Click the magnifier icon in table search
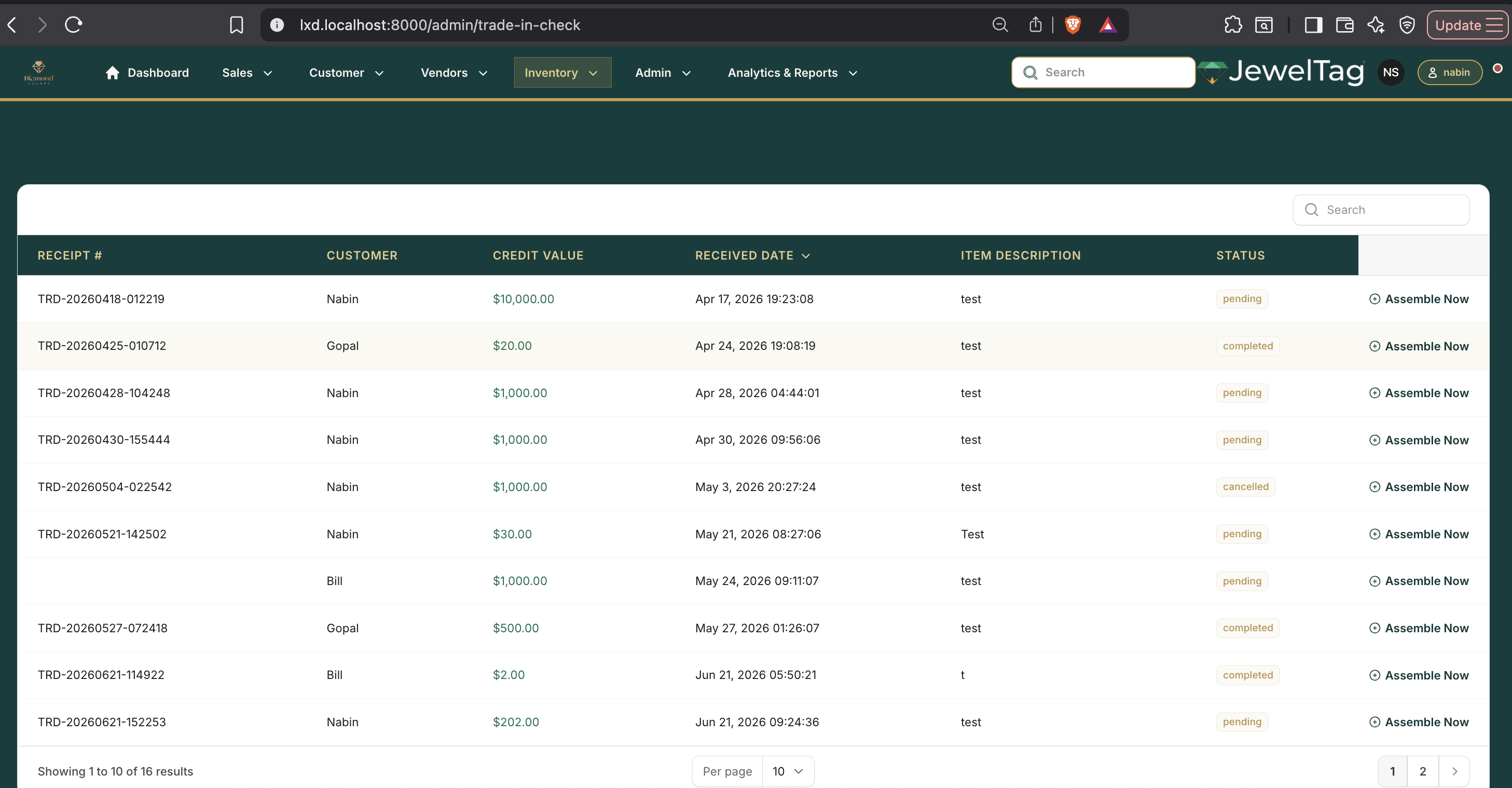Screen dimensions: 1512x788 tap(1312, 210)
